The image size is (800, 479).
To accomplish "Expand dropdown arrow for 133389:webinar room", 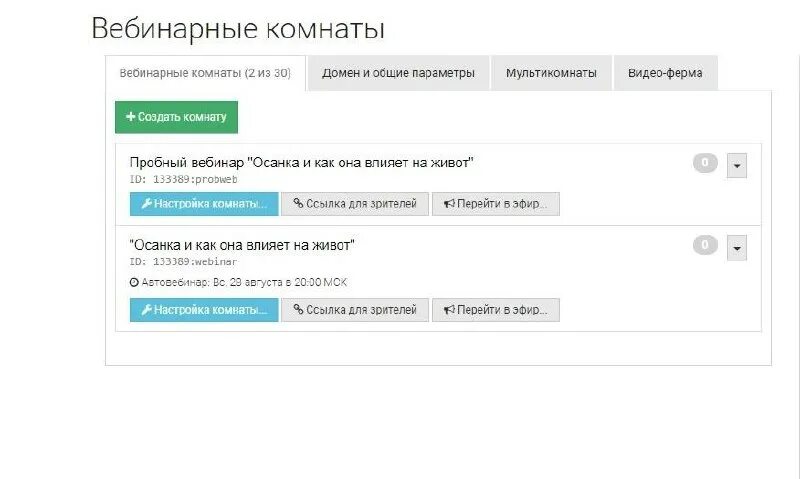I will 737,248.
